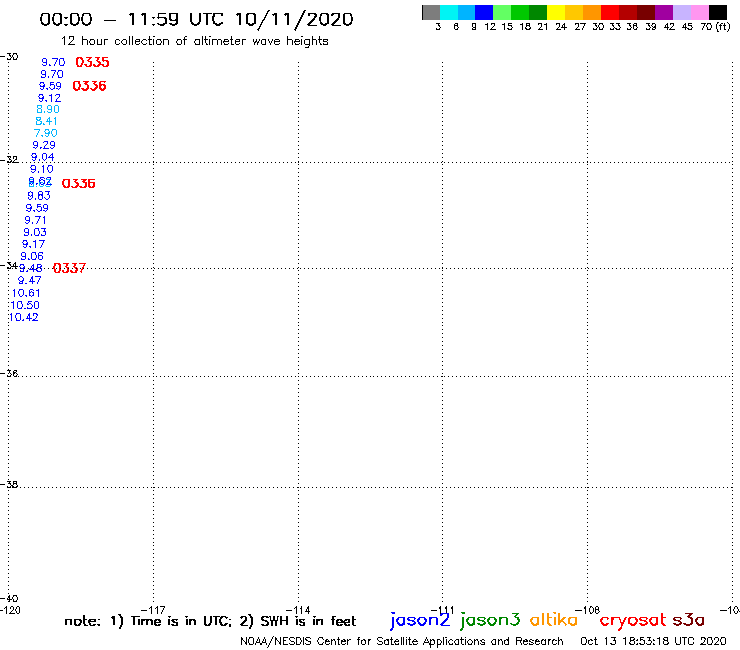The width and height of the screenshot is (740, 650).
Task: Select the wave height value 9.29
Action: click(x=44, y=145)
